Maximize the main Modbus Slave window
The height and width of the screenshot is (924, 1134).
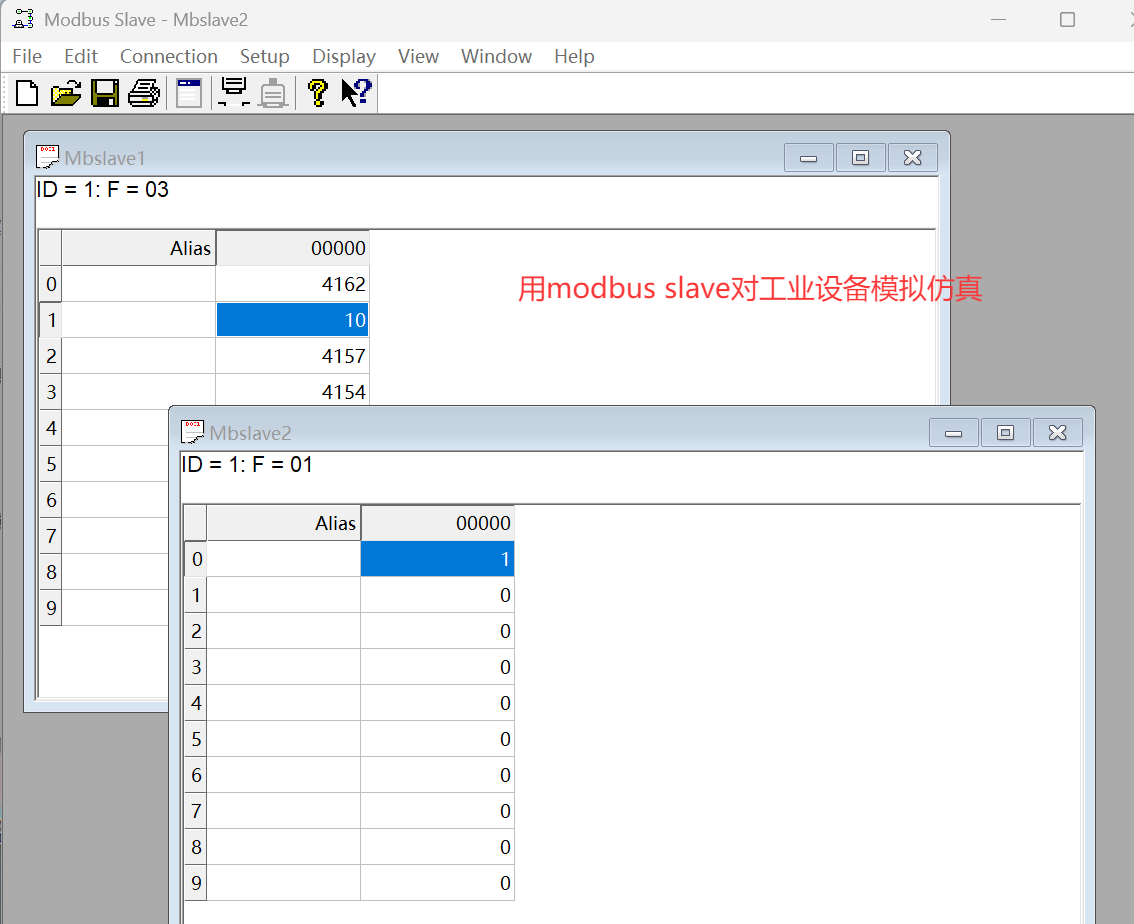point(1067,20)
